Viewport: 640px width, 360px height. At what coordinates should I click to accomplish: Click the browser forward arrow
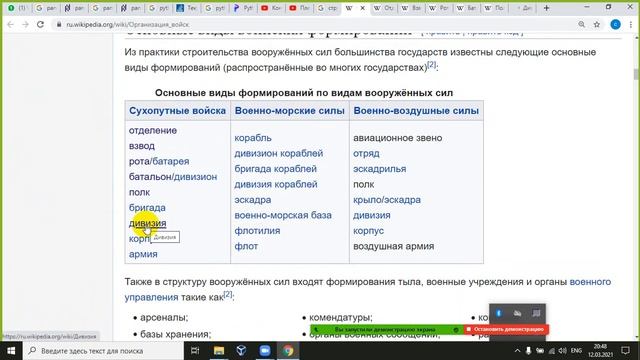(25, 24)
